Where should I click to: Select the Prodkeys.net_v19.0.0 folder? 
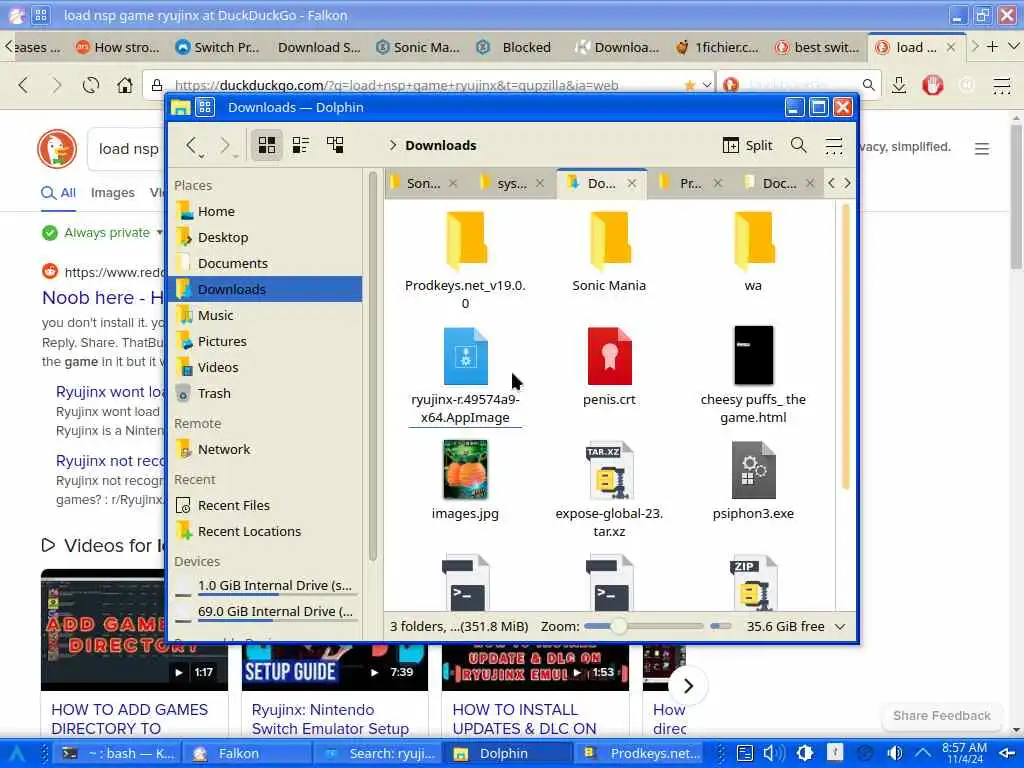(x=465, y=260)
